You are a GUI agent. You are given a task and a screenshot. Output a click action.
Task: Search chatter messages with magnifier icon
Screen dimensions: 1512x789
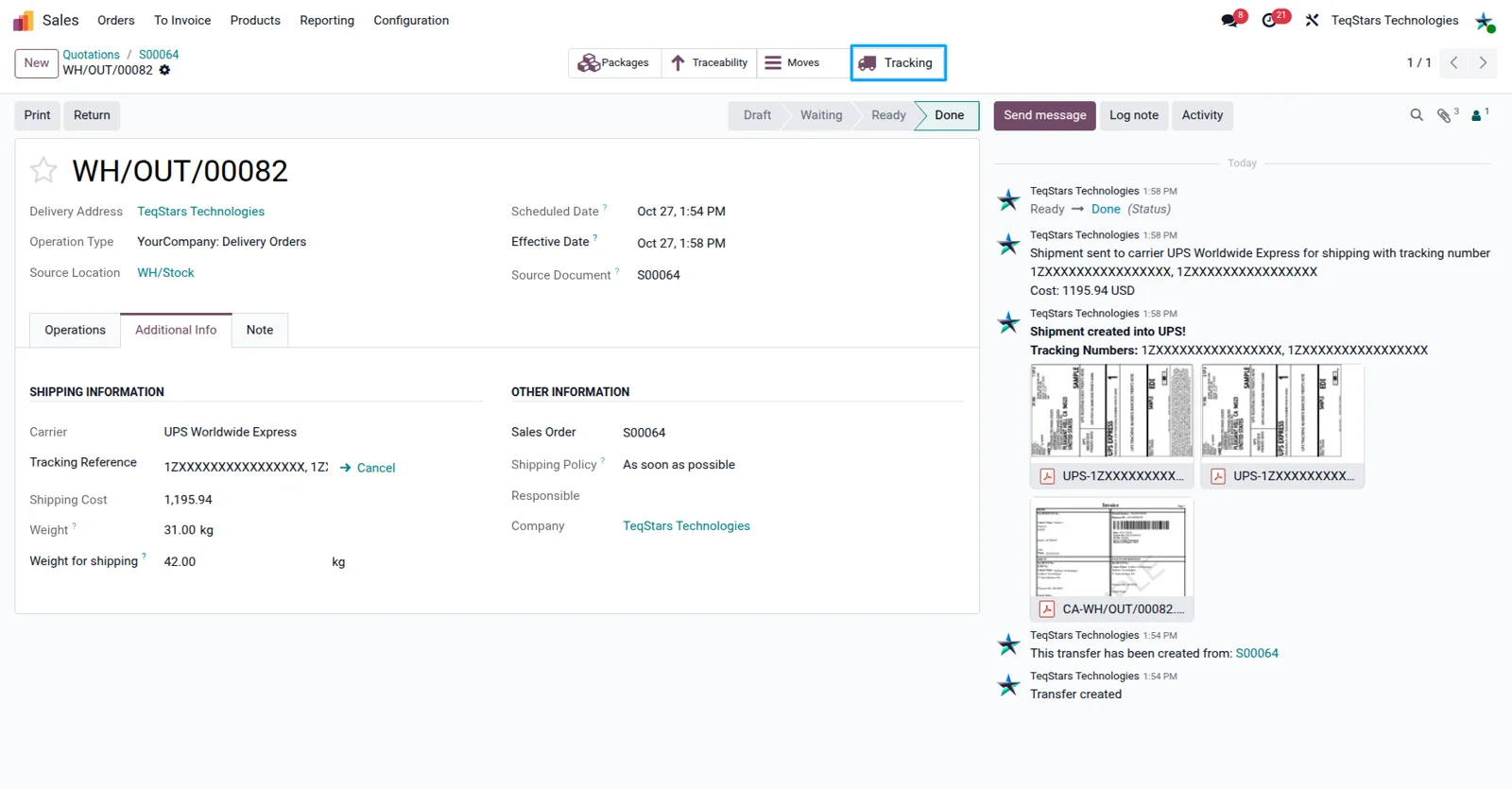(1416, 115)
